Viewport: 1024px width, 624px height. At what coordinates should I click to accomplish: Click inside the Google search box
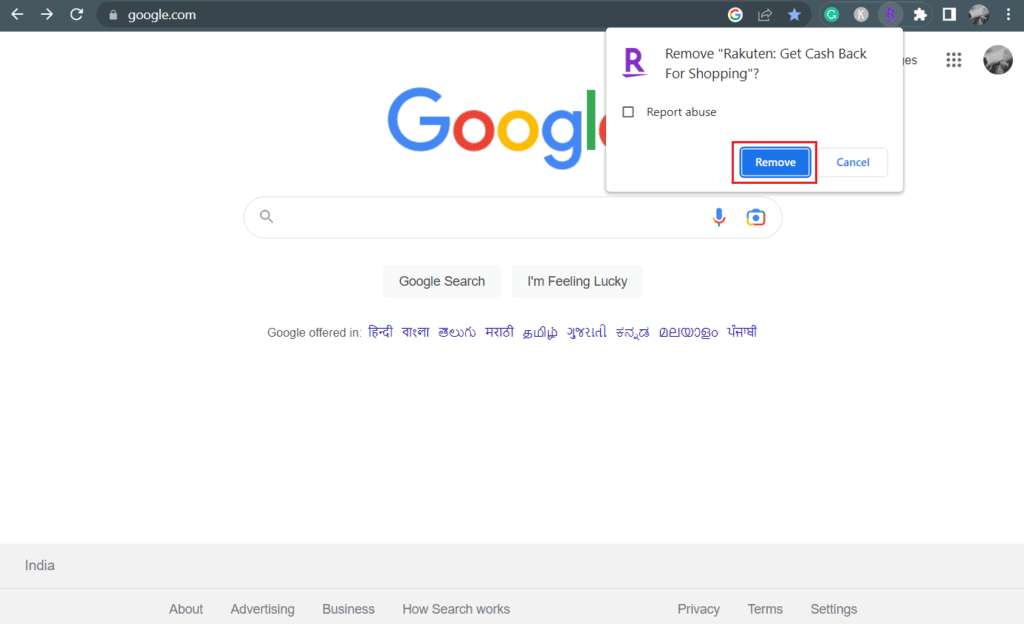[x=490, y=217]
